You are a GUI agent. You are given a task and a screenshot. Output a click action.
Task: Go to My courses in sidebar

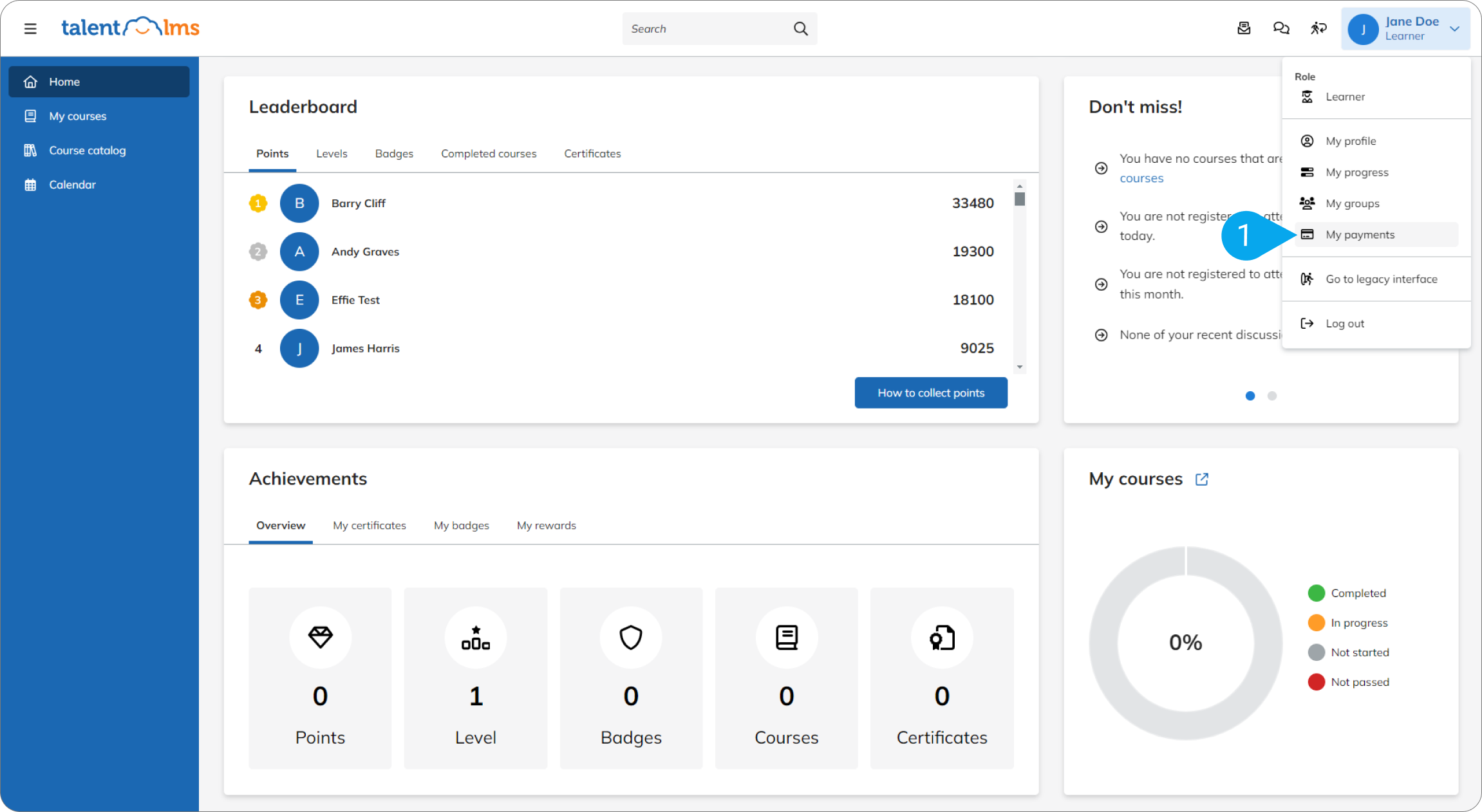[x=99, y=116]
